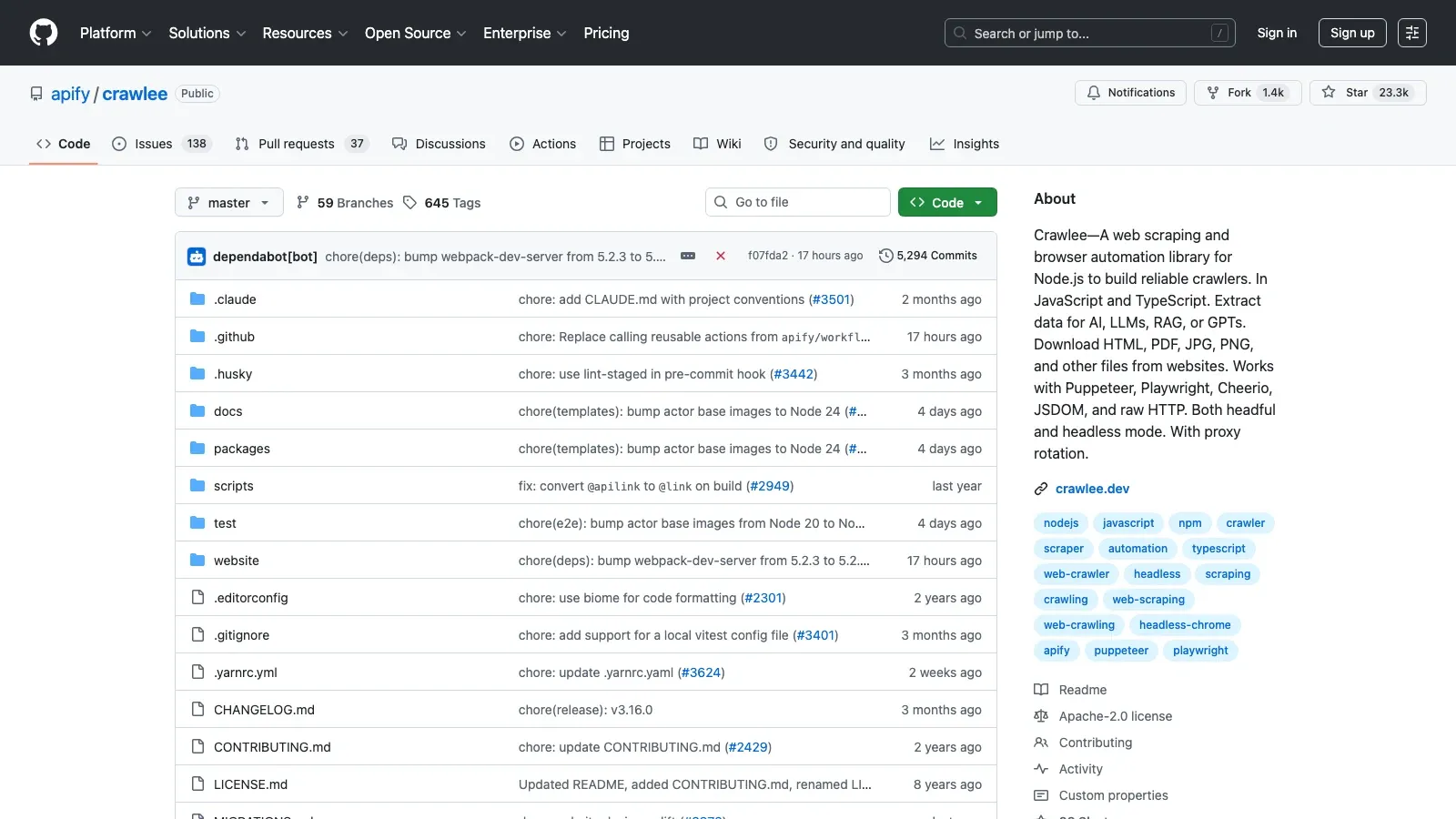Screen dimensions: 1456x819
Task: Open the Pricing page
Action: [606, 33]
